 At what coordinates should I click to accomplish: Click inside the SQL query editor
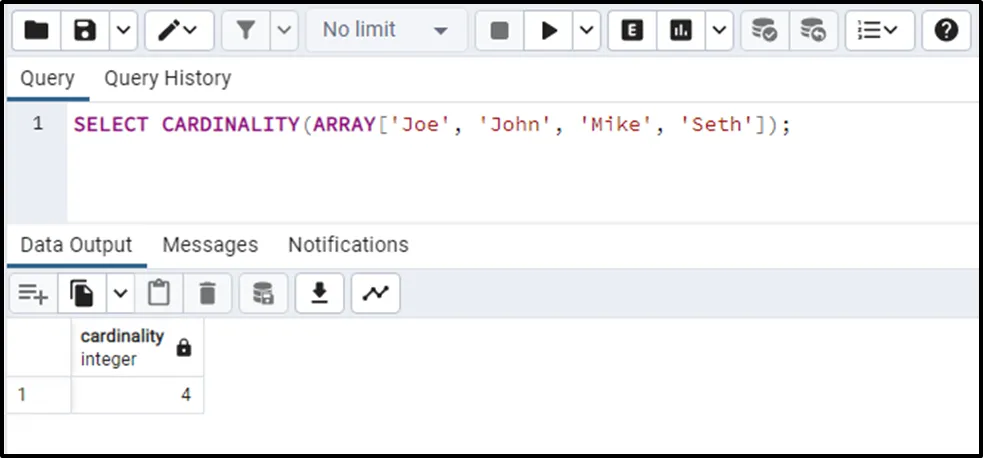pyautogui.click(x=500, y=170)
